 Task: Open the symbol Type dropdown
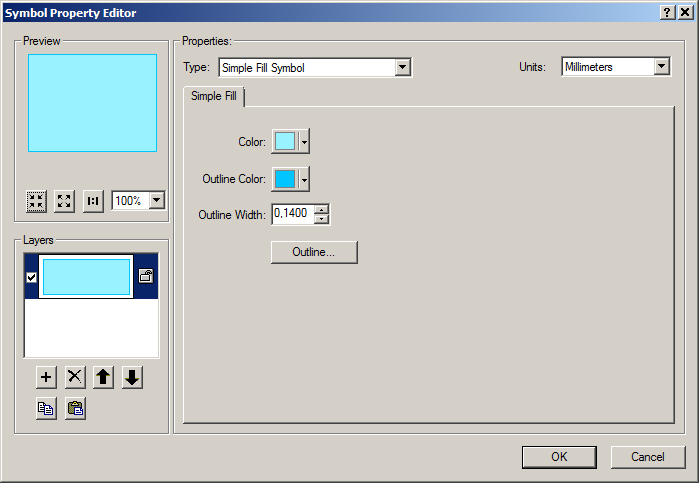click(x=403, y=67)
